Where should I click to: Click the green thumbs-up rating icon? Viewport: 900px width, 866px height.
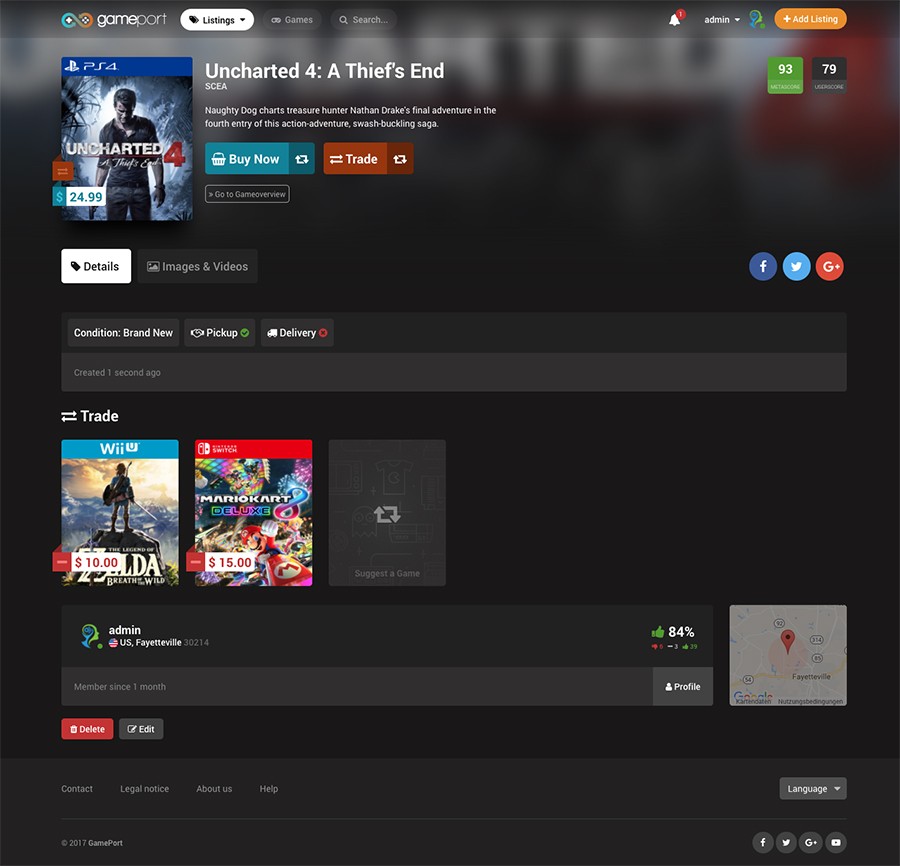point(658,632)
